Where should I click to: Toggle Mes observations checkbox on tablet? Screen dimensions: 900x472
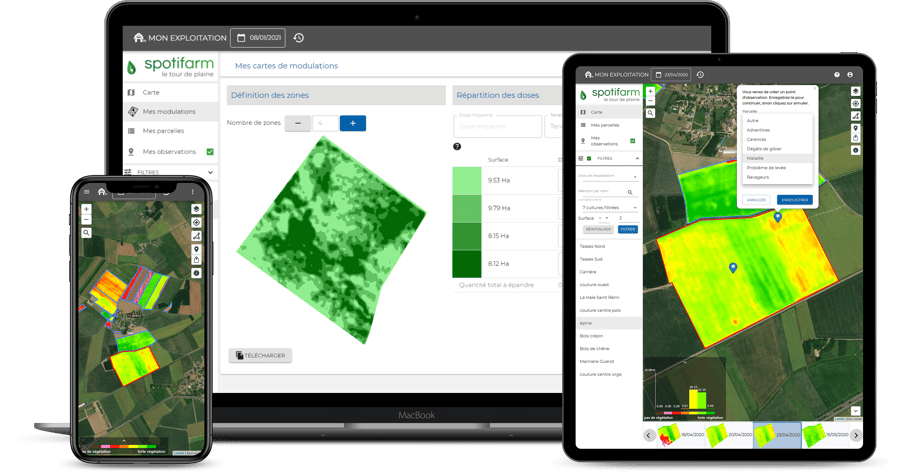(633, 141)
